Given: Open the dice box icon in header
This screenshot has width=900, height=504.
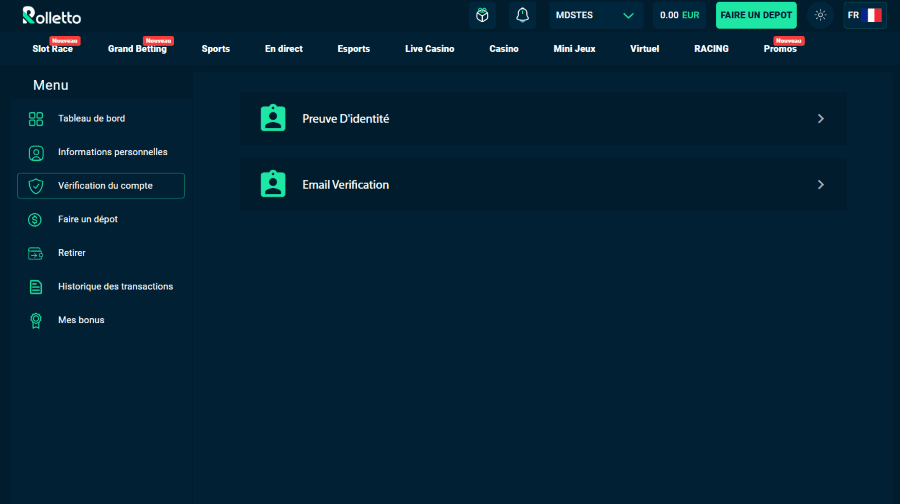Looking at the screenshot, I should (x=482, y=15).
